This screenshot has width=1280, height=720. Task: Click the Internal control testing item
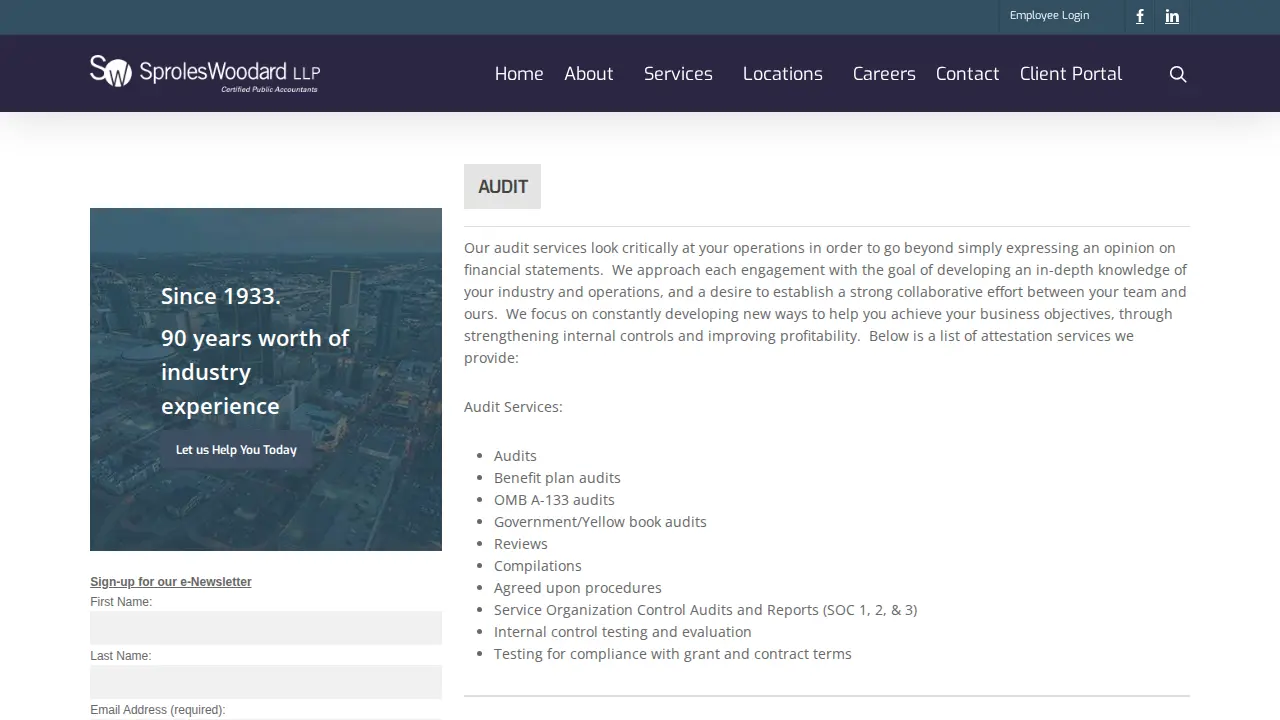coord(623,632)
